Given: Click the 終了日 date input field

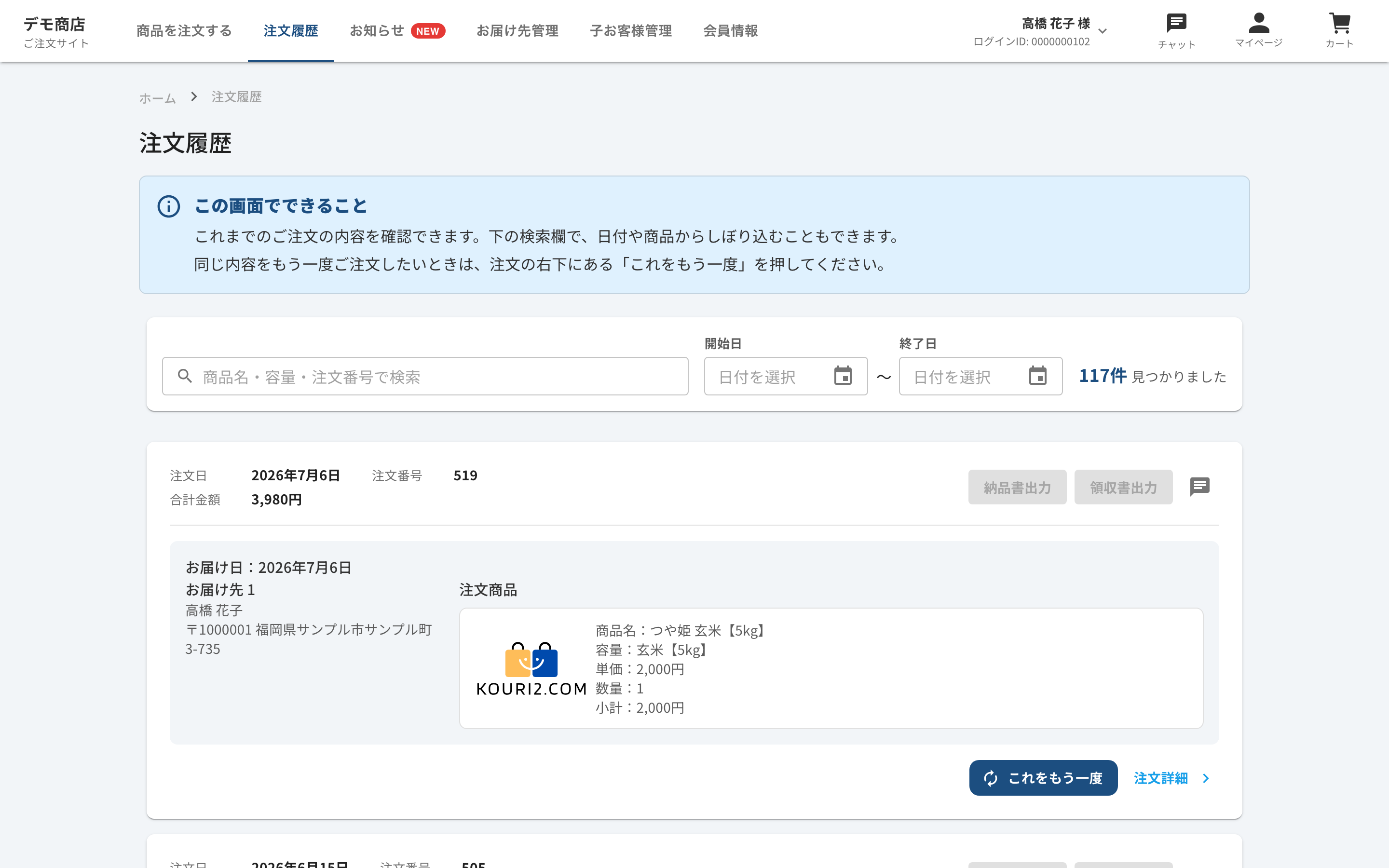Looking at the screenshot, I should [x=980, y=376].
